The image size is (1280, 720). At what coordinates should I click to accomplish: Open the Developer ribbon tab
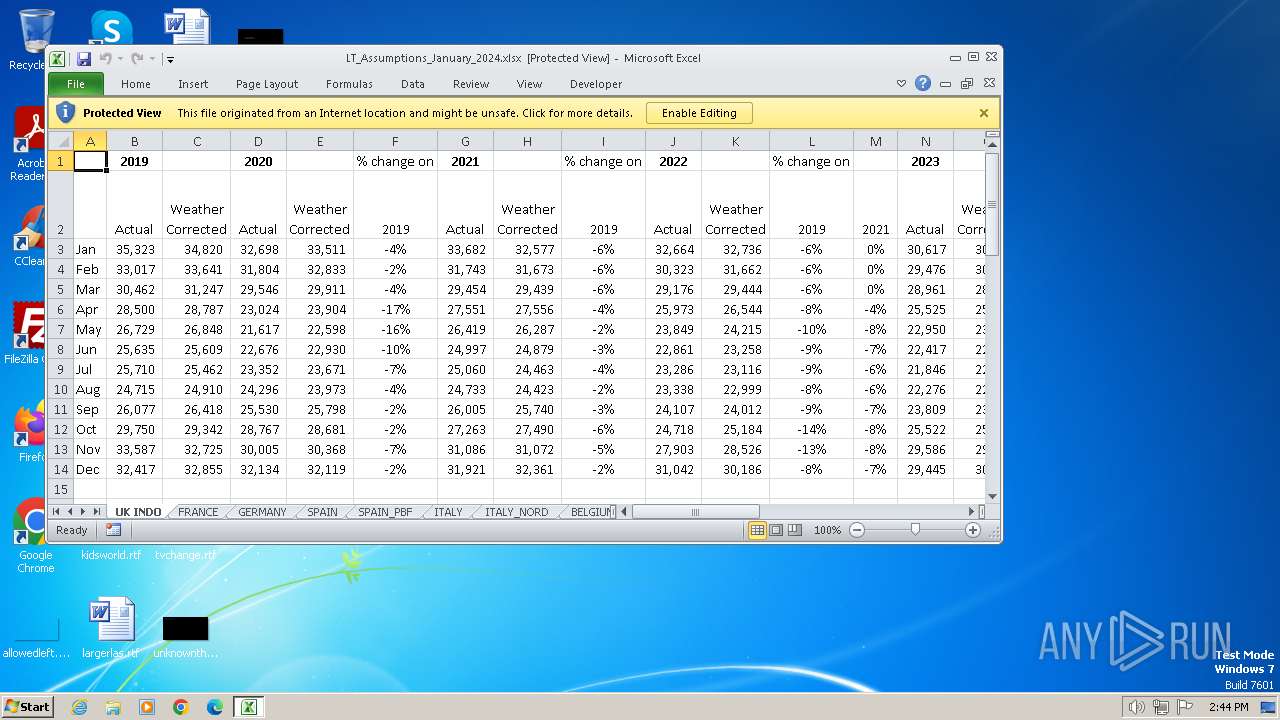596,84
